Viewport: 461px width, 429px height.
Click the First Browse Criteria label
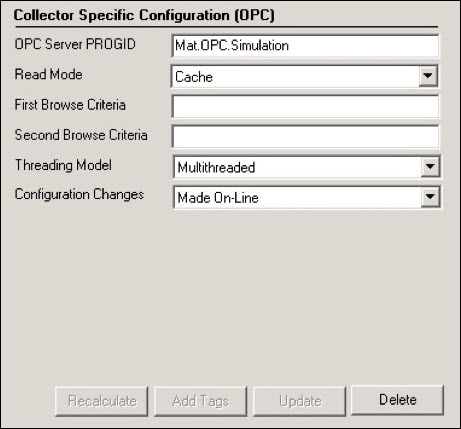pos(70,105)
